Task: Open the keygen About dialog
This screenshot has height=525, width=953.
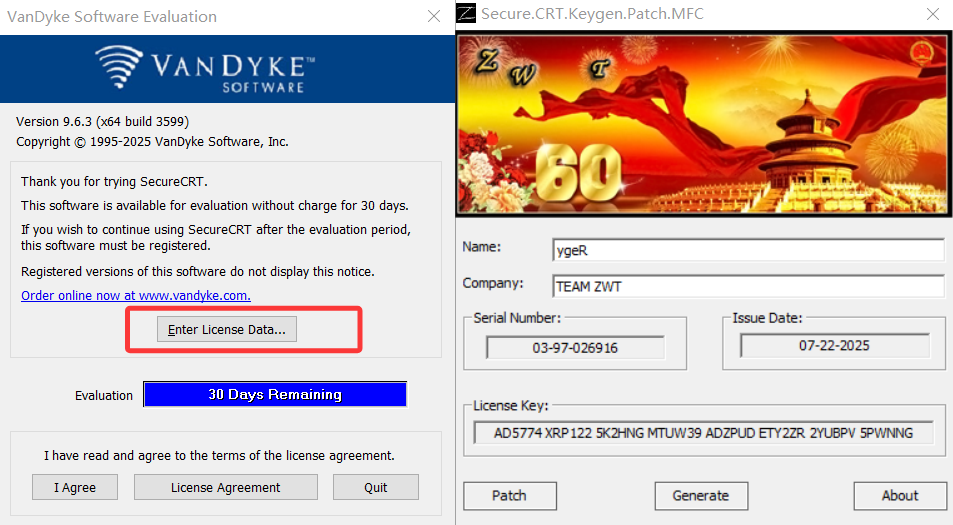Action: (x=900, y=496)
